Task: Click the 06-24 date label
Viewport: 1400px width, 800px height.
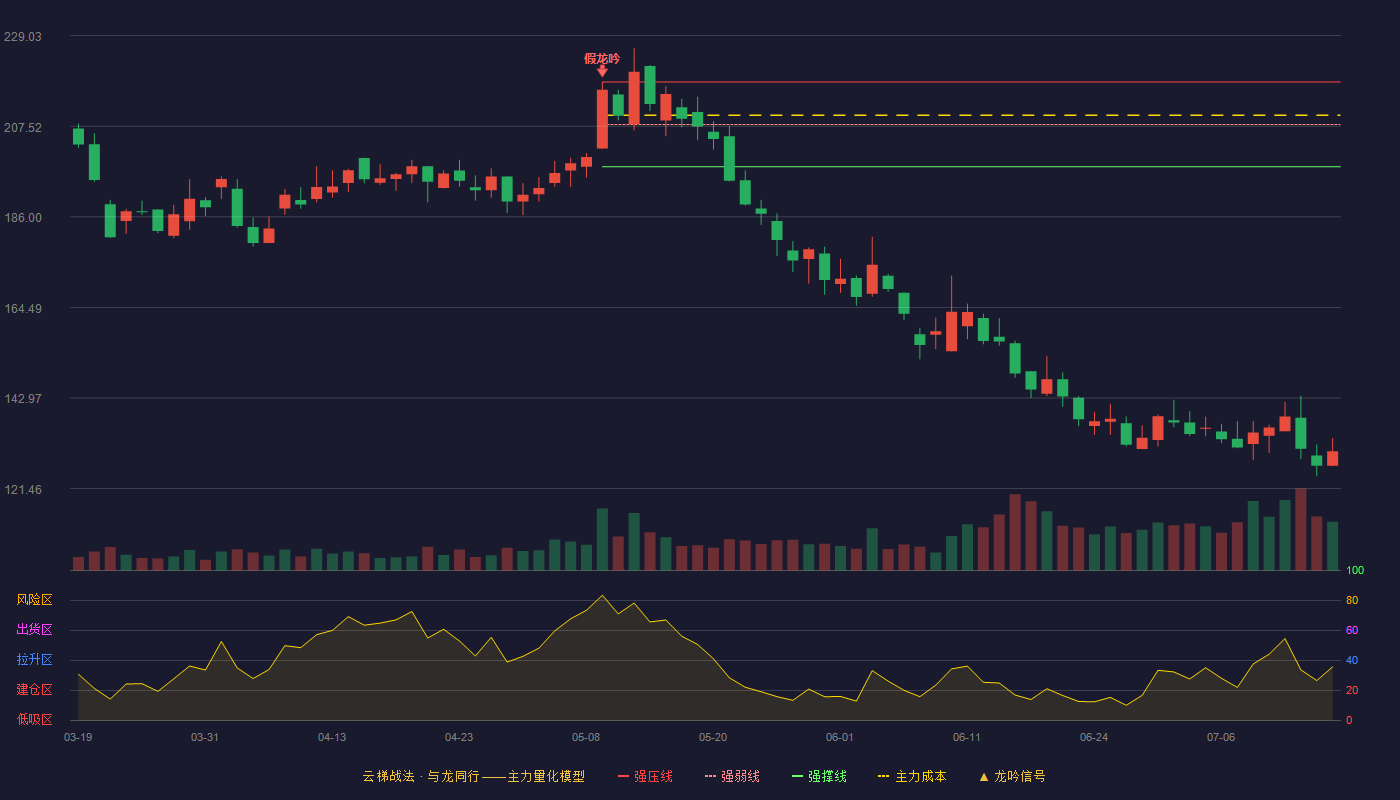Action: [x=1094, y=737]
